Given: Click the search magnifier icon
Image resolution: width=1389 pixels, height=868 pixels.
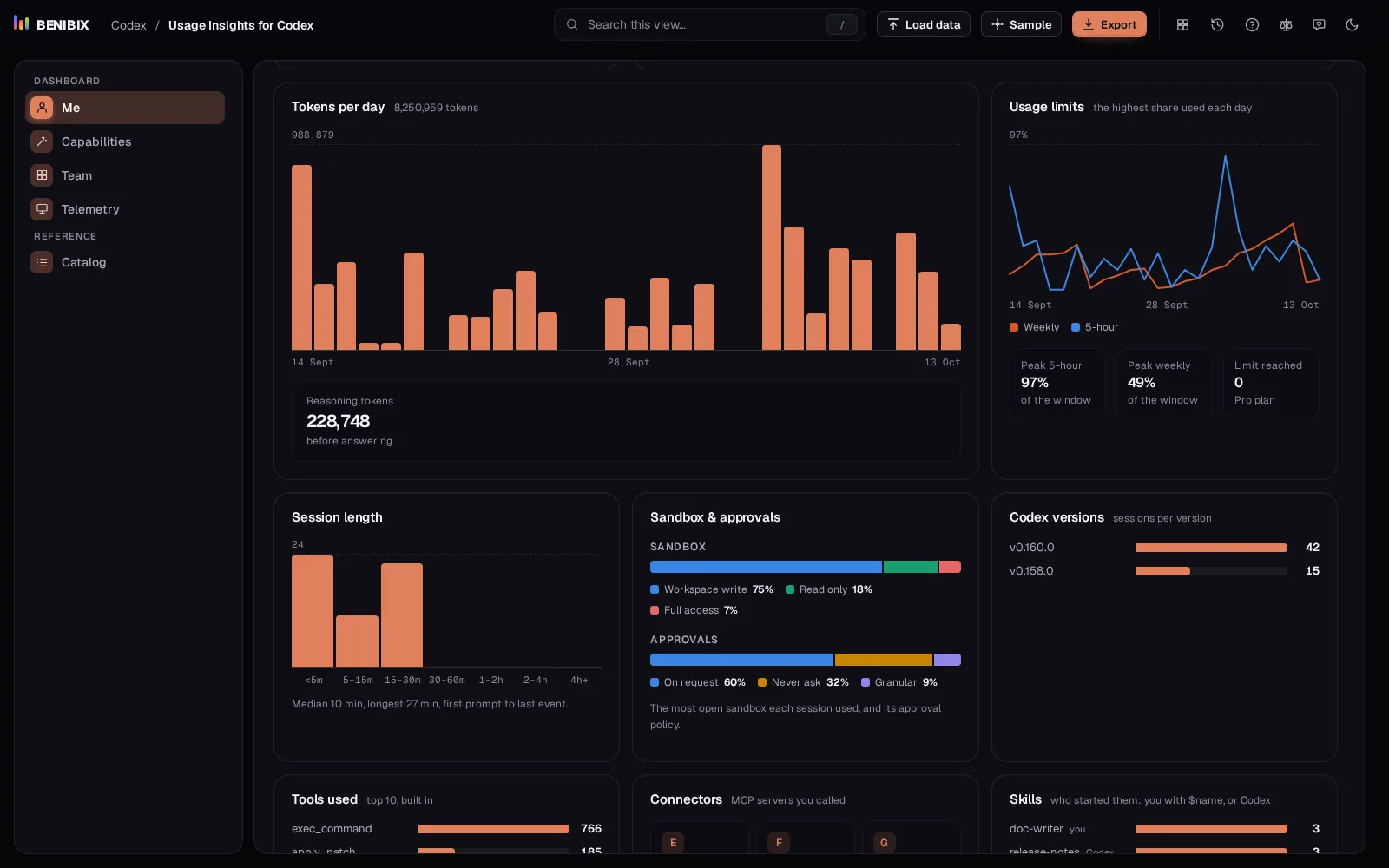Looking at the screenshot, I should point(572,24).
